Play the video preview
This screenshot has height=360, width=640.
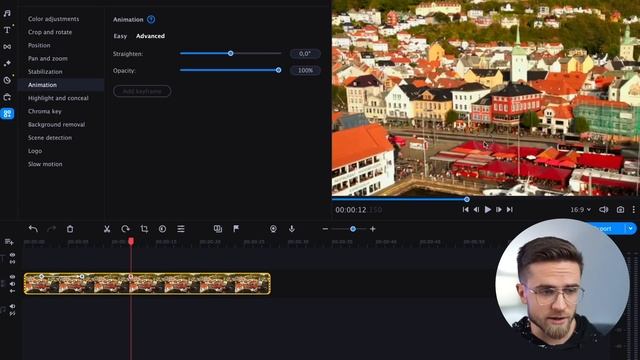[487, 209]
